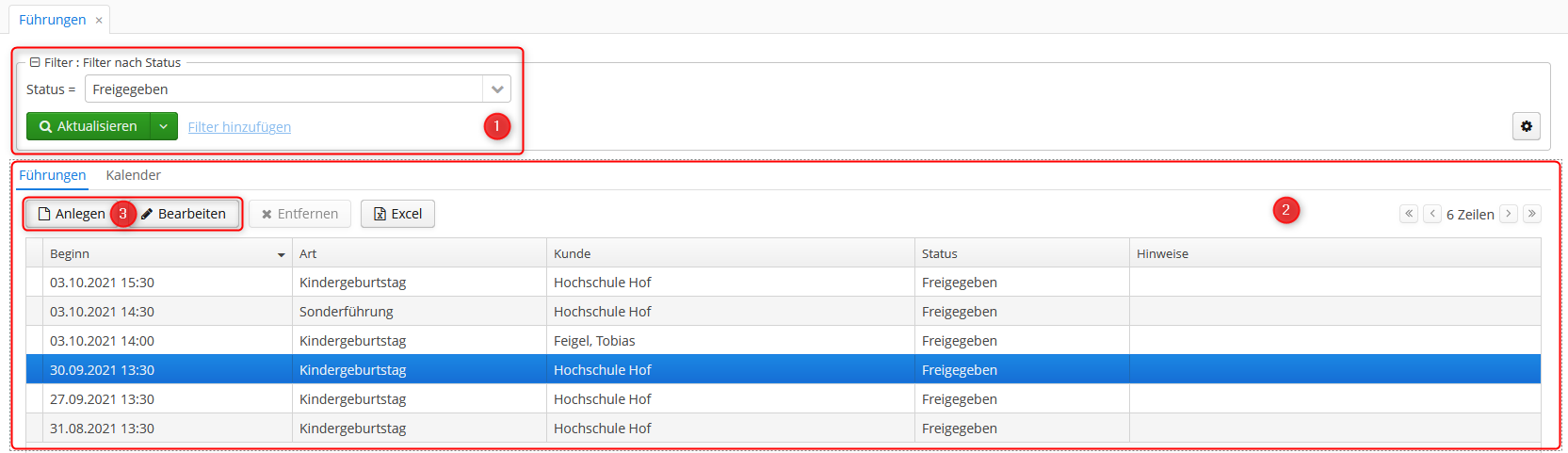
Task: Click the Aktualisieren search button
Action: pyautogui.click(x=89, y=126)
